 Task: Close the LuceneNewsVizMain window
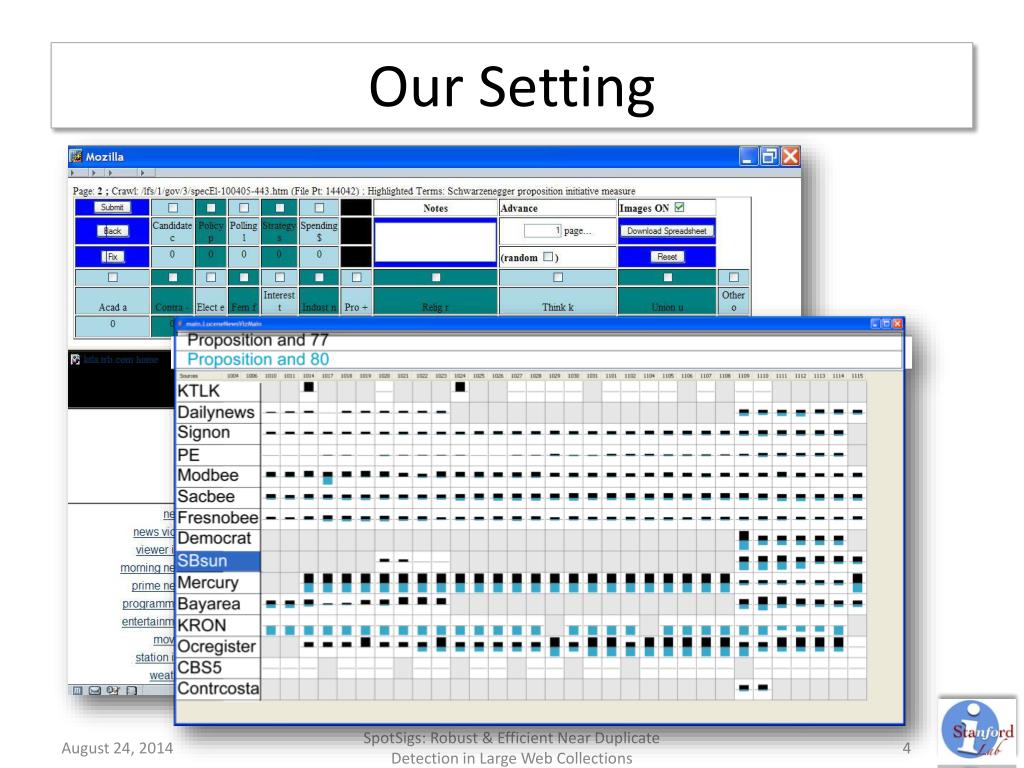897,323
